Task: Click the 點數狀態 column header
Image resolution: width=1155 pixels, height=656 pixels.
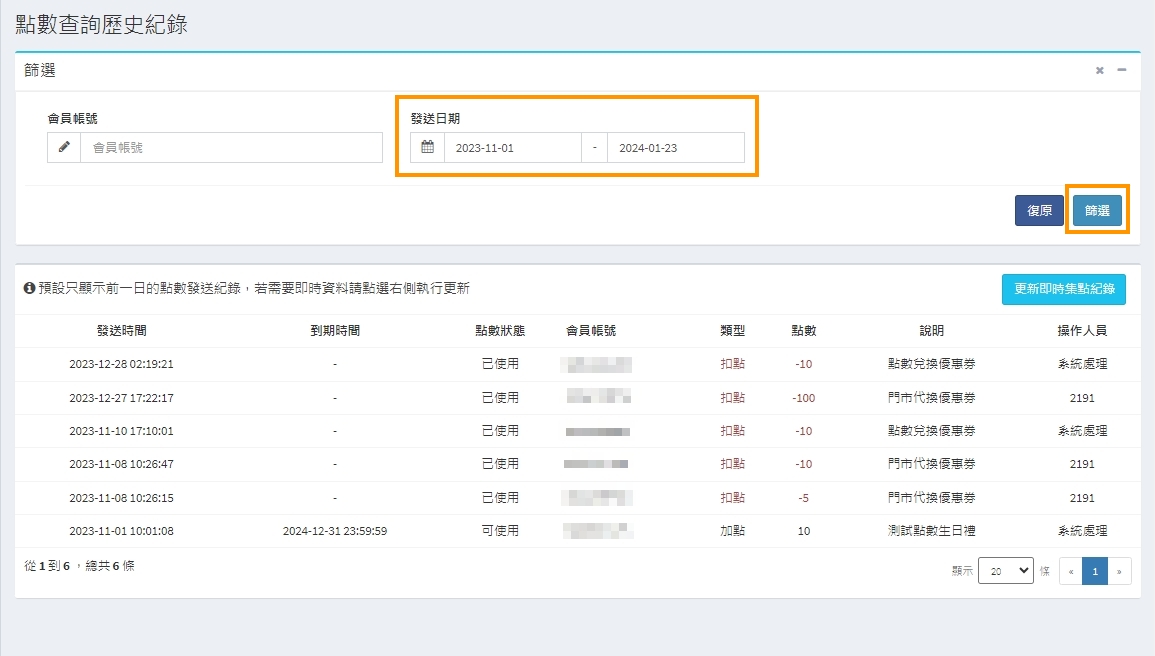Action: pyautogui.click(x=500, y=331)
